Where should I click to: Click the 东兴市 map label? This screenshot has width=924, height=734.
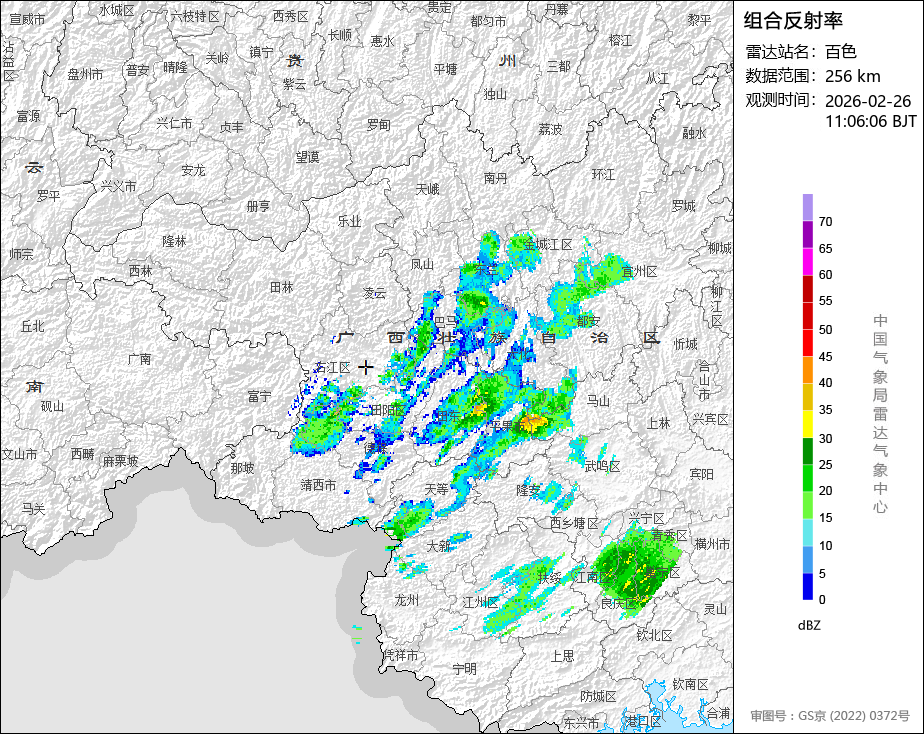click(x=581, y=723)
